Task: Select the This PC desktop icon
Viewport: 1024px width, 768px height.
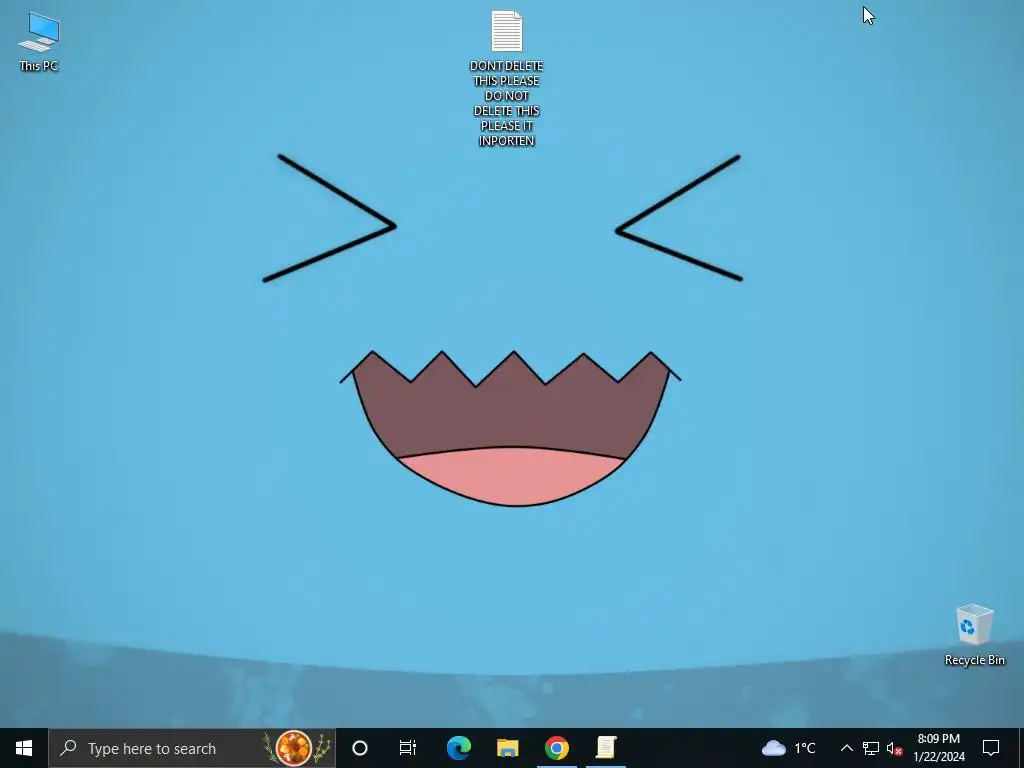Action: (x=39, y=40)
